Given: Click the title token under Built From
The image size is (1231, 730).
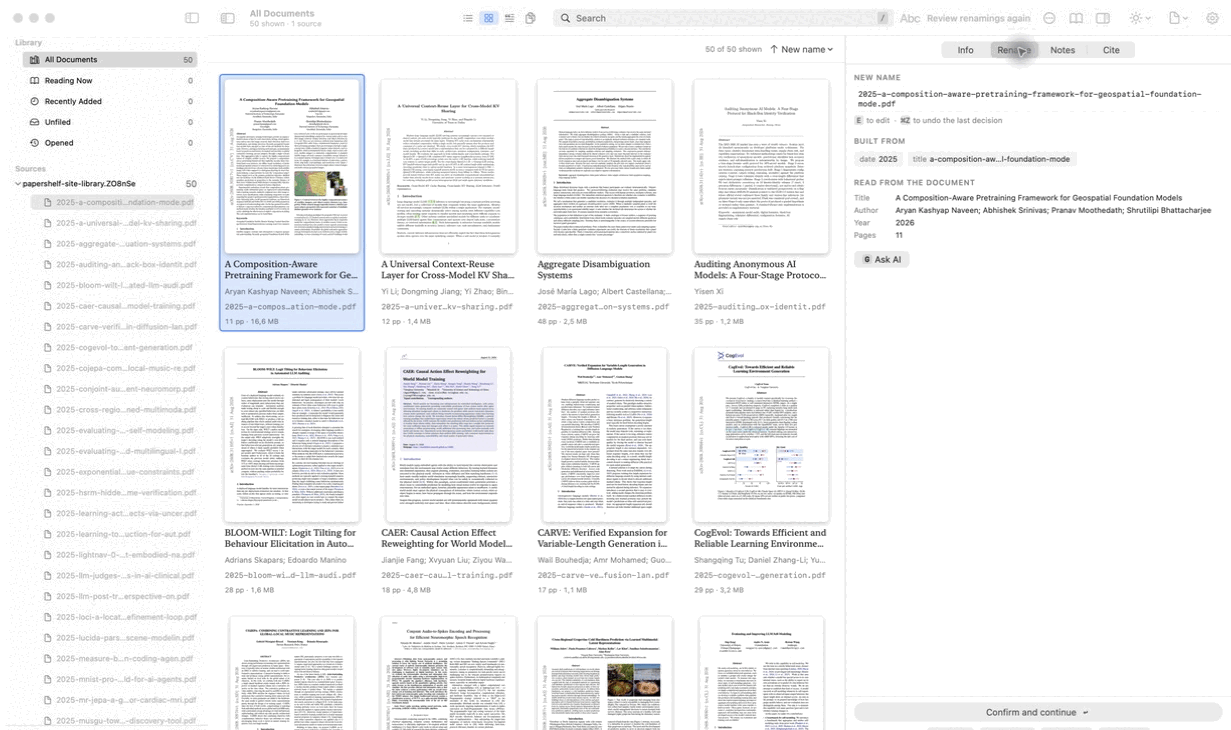Looking at the screenshot, I should click(x=991, y=159).
